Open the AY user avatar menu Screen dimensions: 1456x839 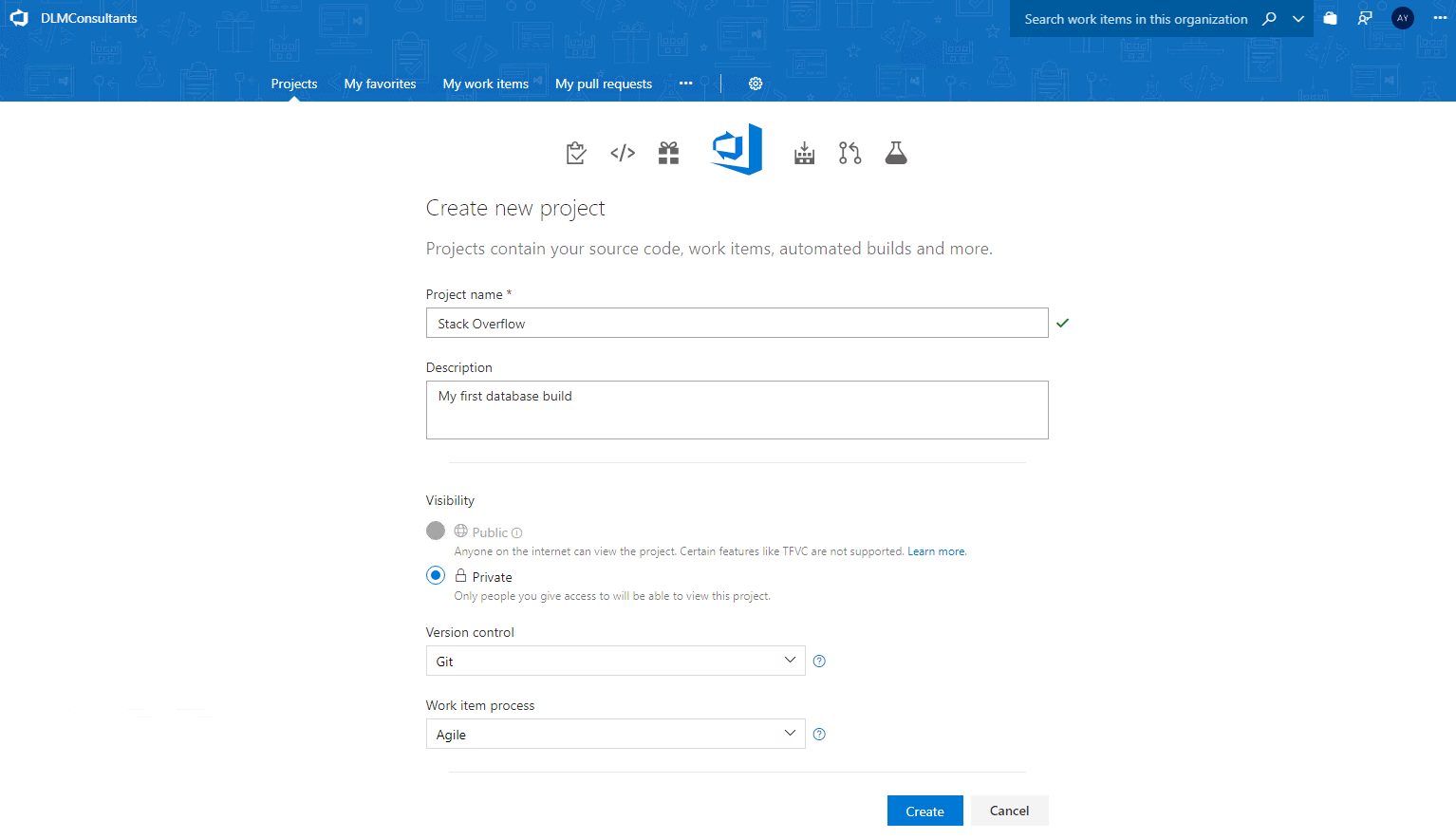click(x=1403, y=18)
